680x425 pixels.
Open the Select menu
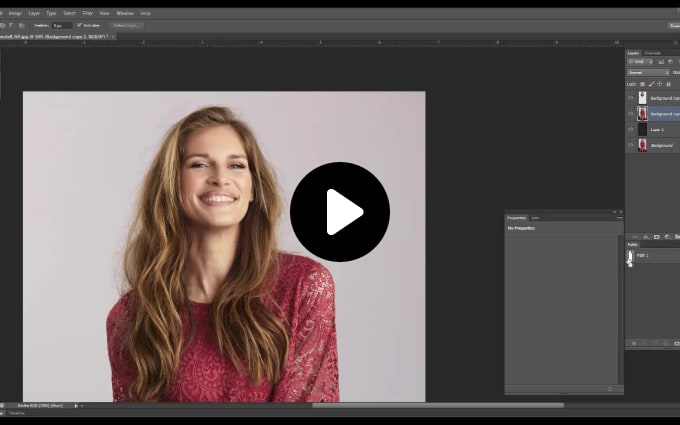(x=69, y=13)
